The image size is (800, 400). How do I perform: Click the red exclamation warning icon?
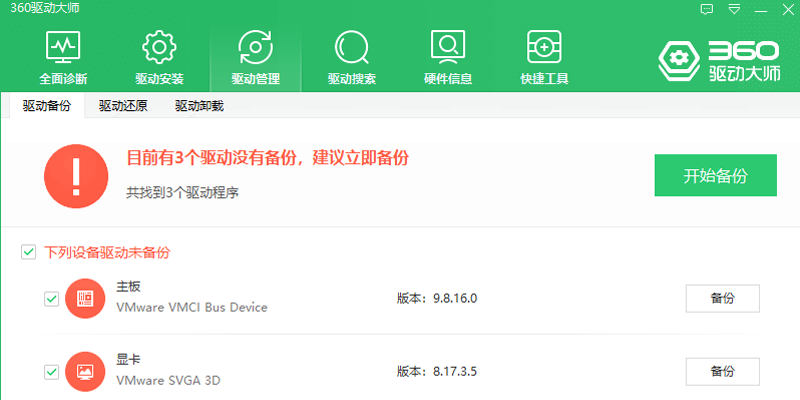(x=76, y=176)
